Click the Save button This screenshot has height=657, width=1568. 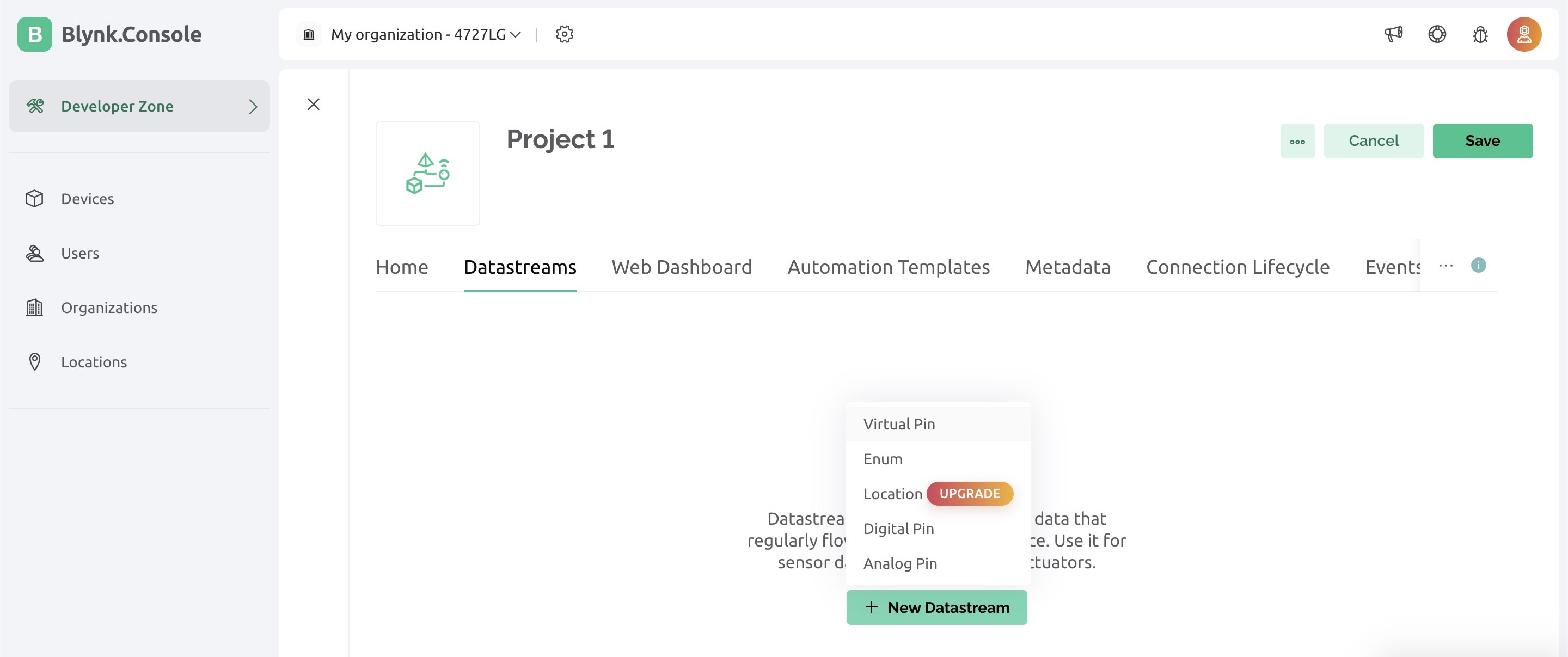click(1483, 140)
